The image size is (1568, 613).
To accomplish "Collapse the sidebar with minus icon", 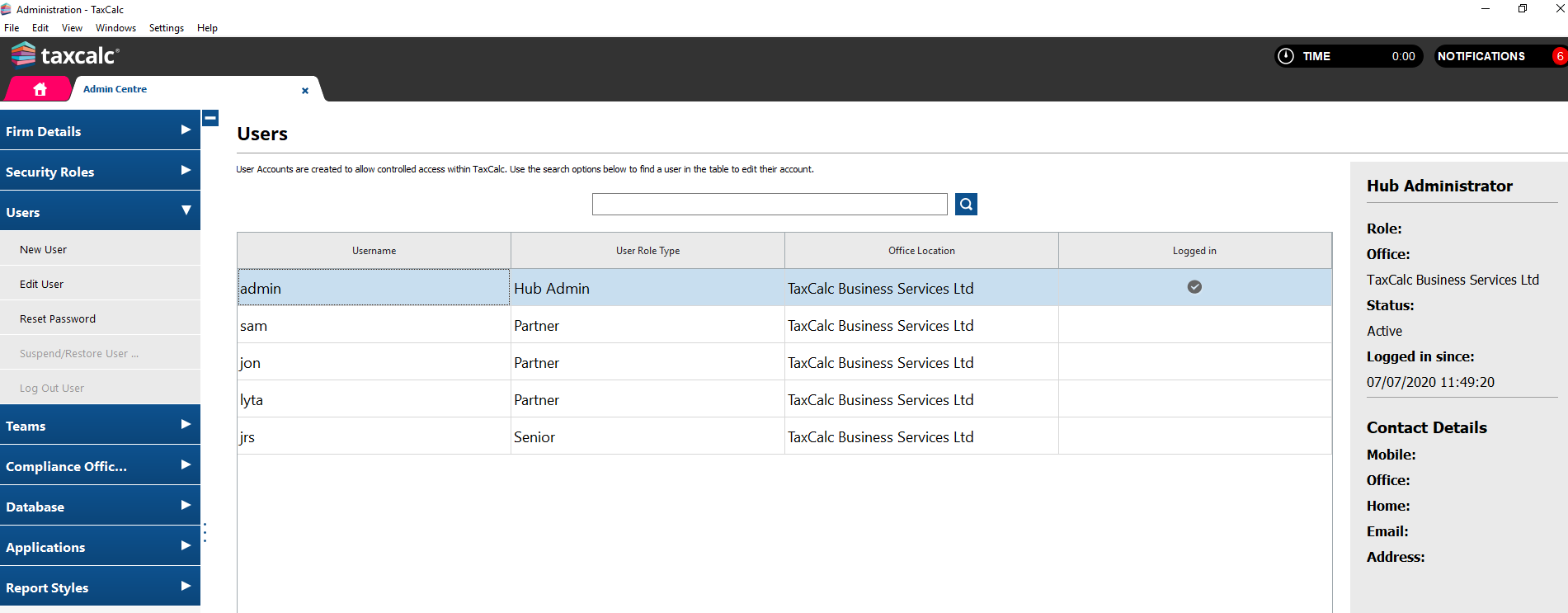I will (210, 119).
